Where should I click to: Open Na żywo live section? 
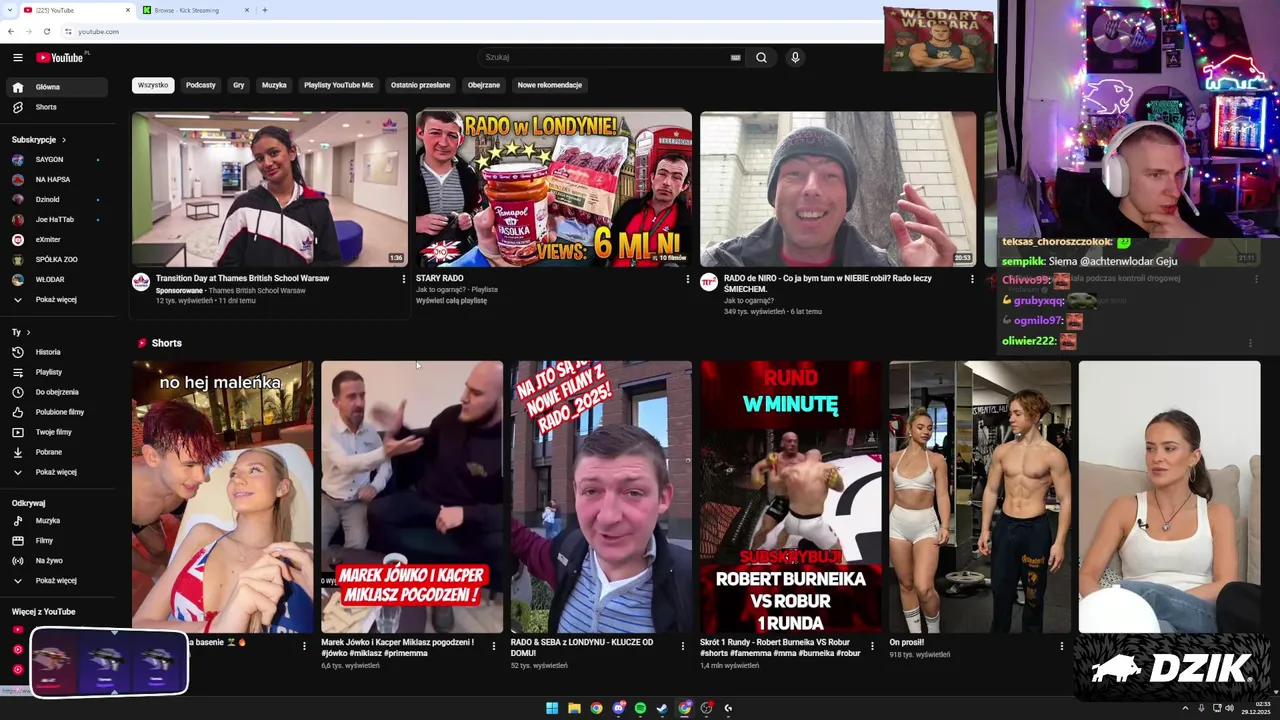(56, 561)
